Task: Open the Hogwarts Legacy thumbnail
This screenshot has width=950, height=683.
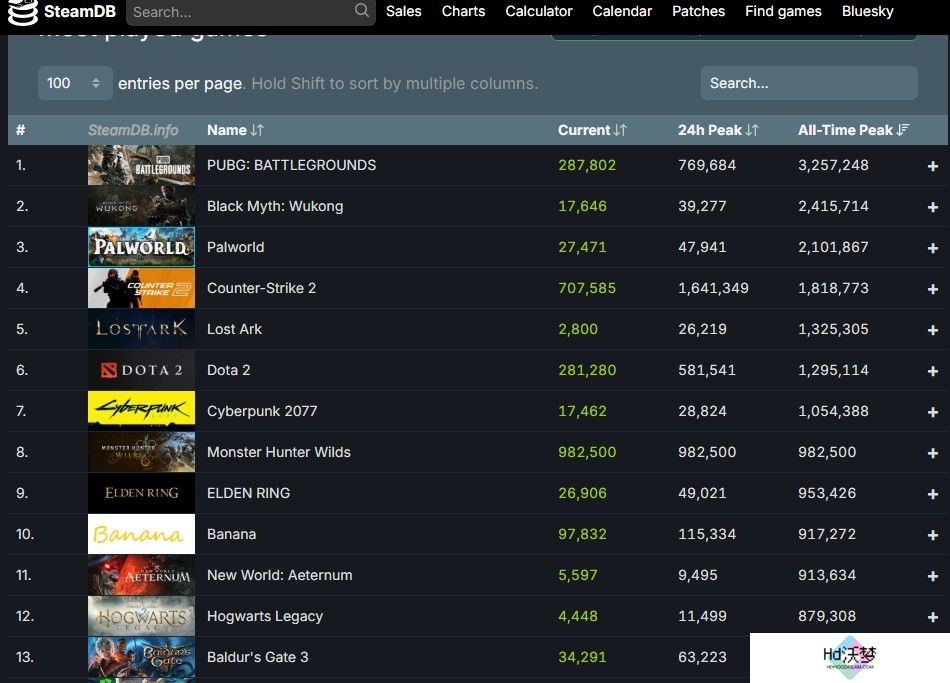Action: [x=141, y=616]
